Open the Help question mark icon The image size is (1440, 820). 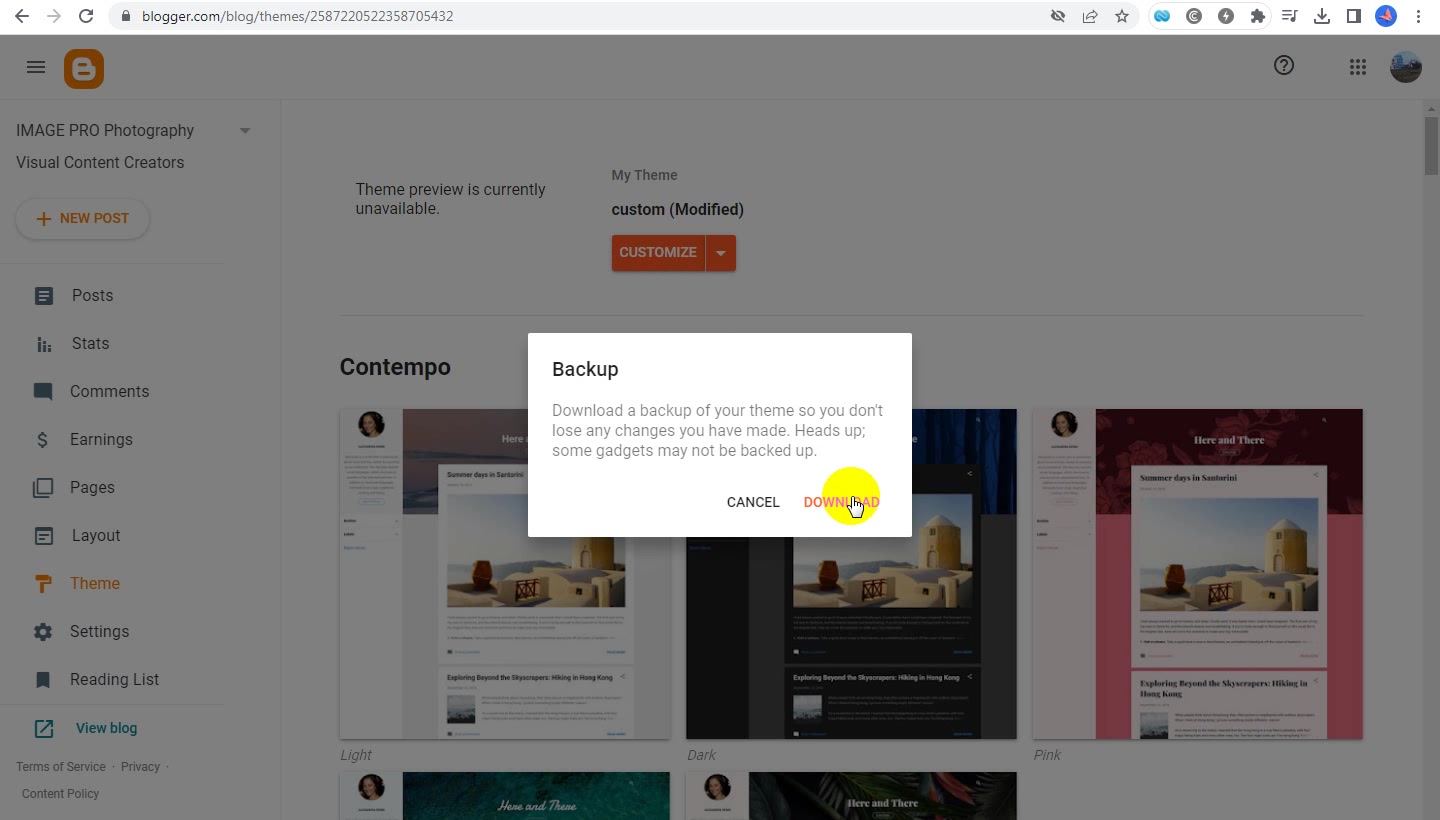1284,65
